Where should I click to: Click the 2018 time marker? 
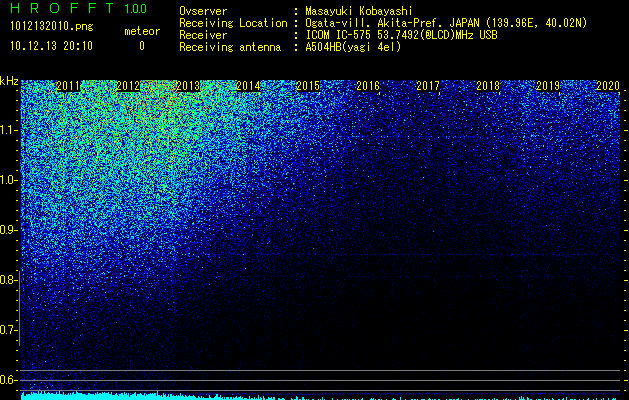coord(488,86)
